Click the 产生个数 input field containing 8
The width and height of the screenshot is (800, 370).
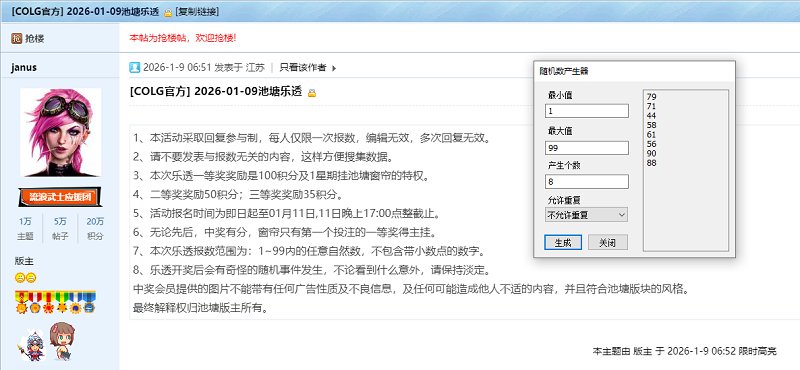click(x=587, y=182)
